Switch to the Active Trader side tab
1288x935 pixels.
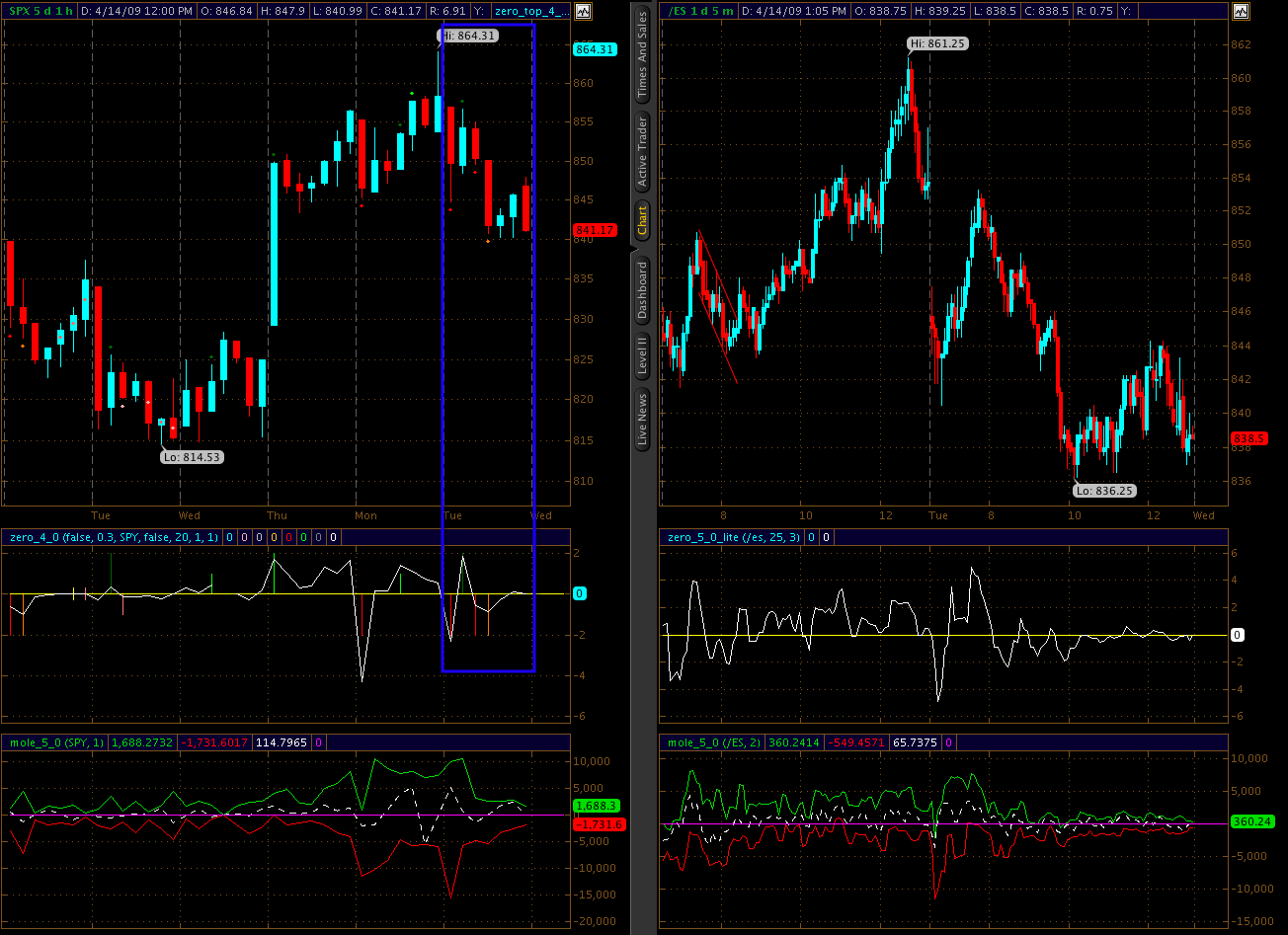pyautogui.click(x=642, y=151)
